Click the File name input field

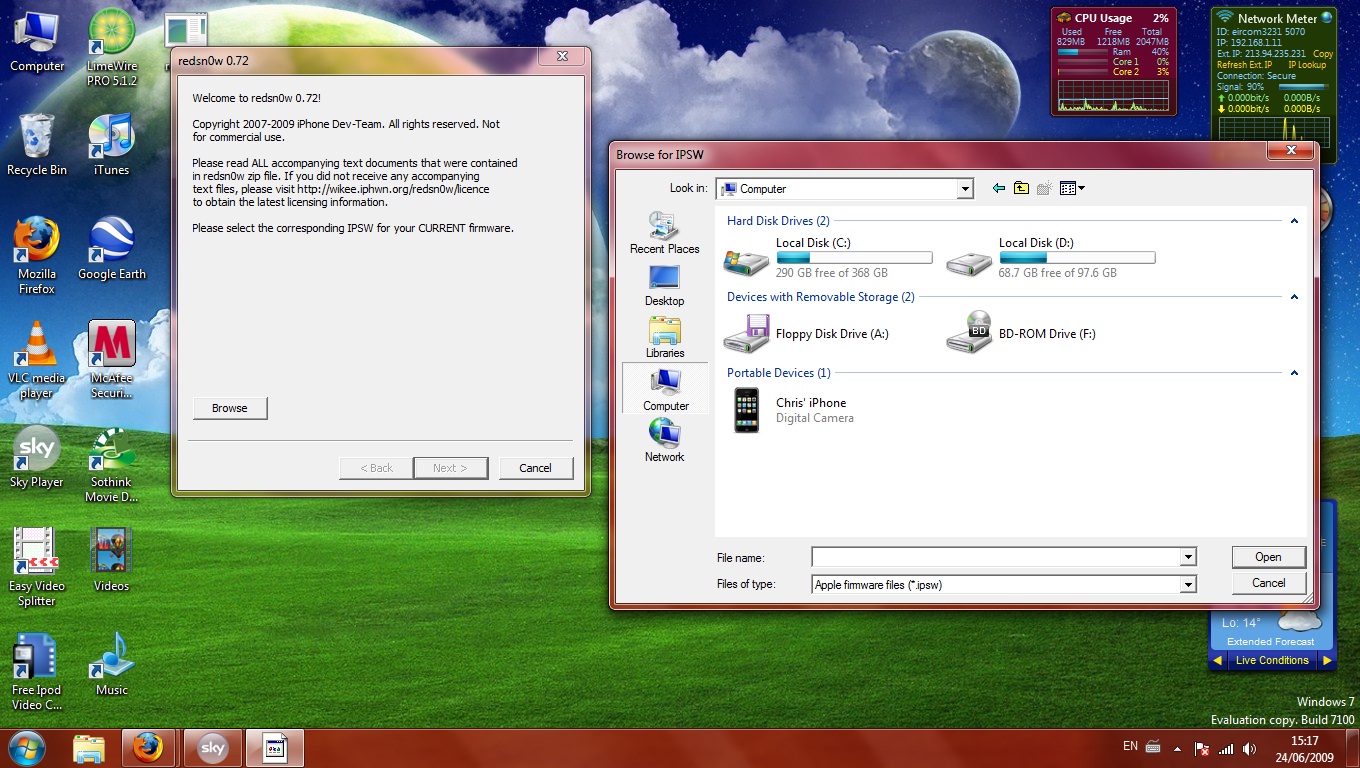coord(996,557)
